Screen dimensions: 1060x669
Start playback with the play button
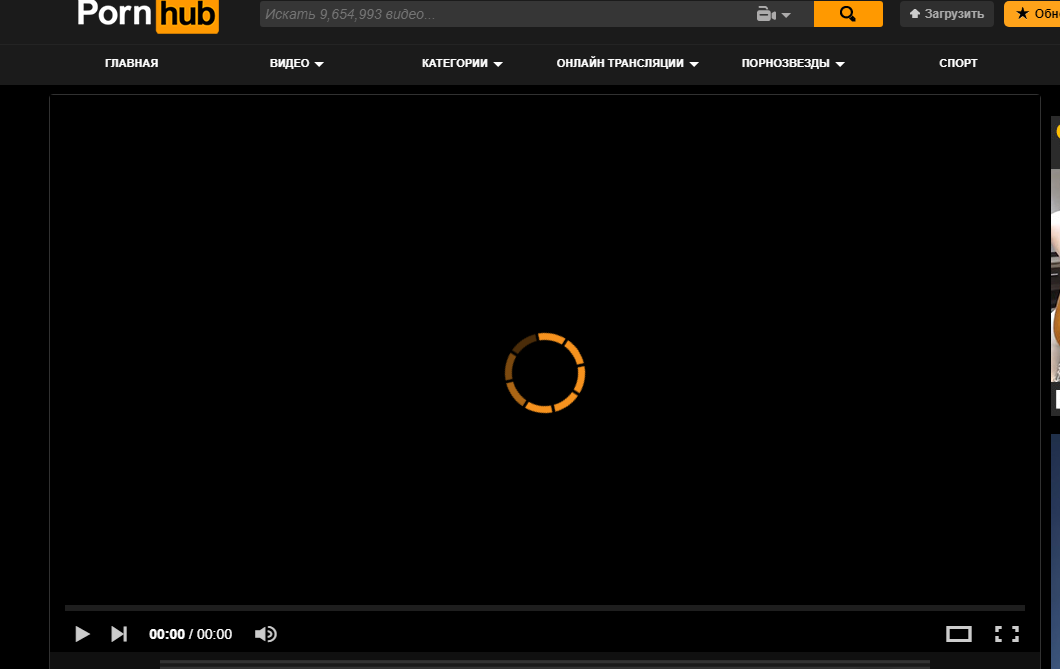click(82, 634)
